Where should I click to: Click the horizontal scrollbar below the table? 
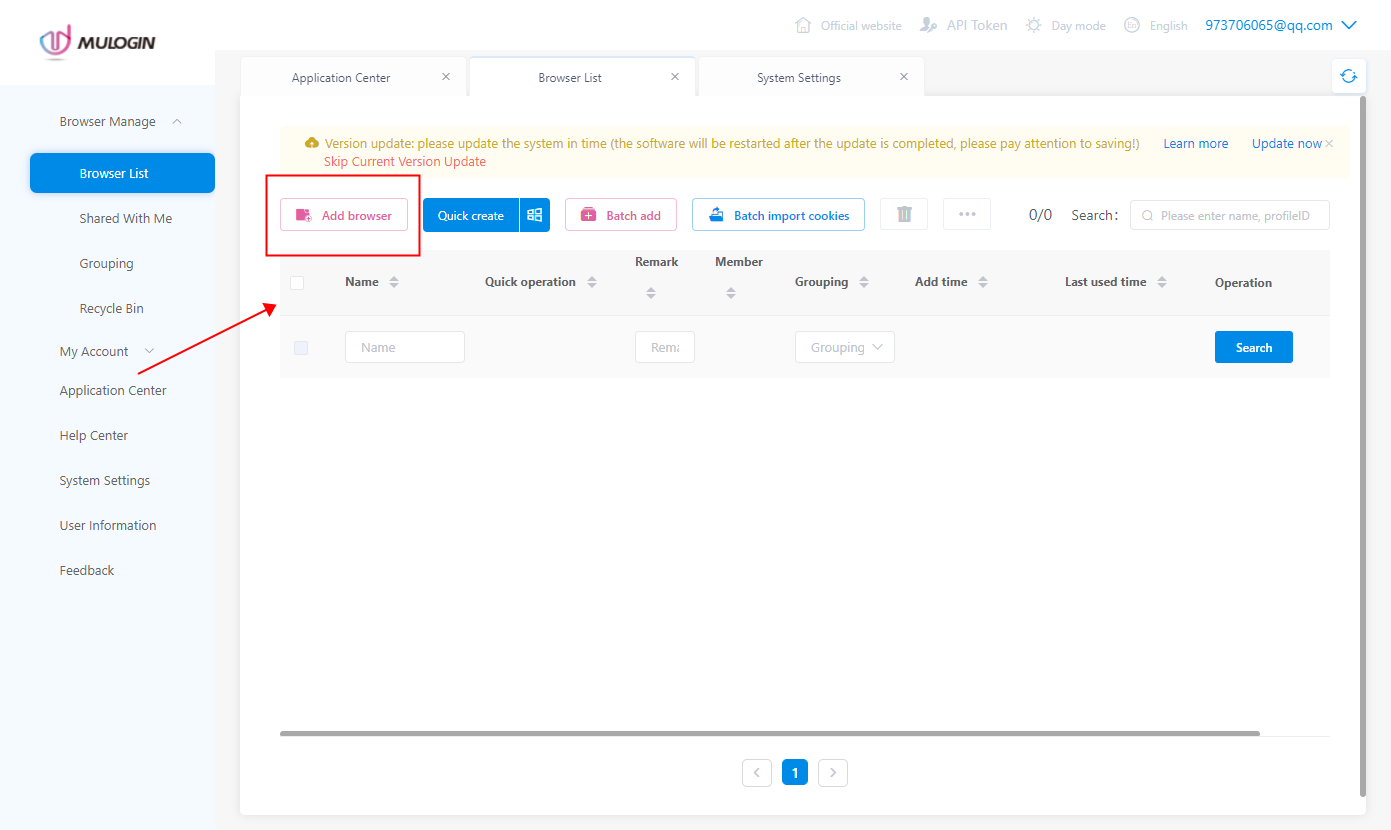click(x=769, y=733)
